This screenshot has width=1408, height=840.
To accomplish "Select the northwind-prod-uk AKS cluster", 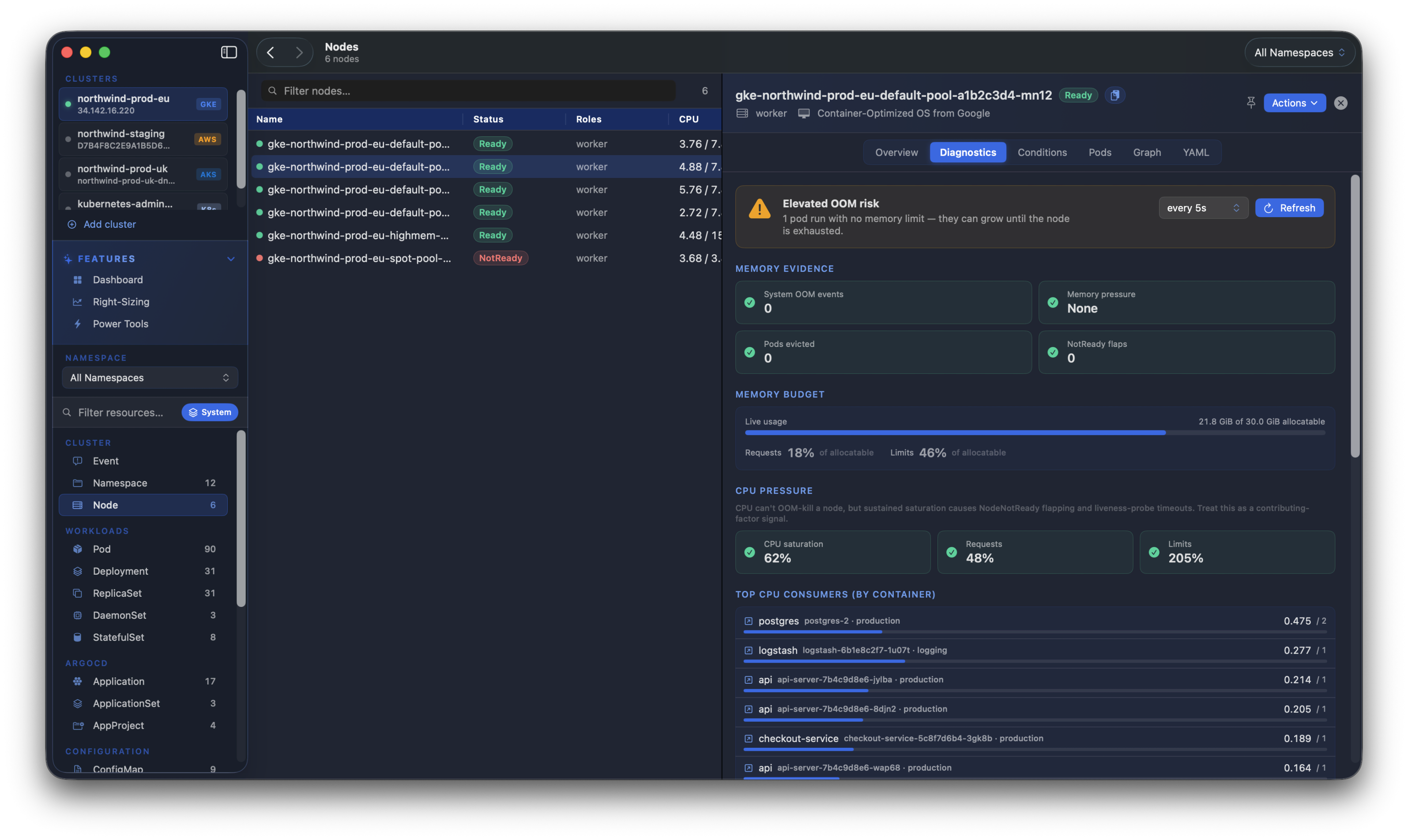I will tap(143, 174).
